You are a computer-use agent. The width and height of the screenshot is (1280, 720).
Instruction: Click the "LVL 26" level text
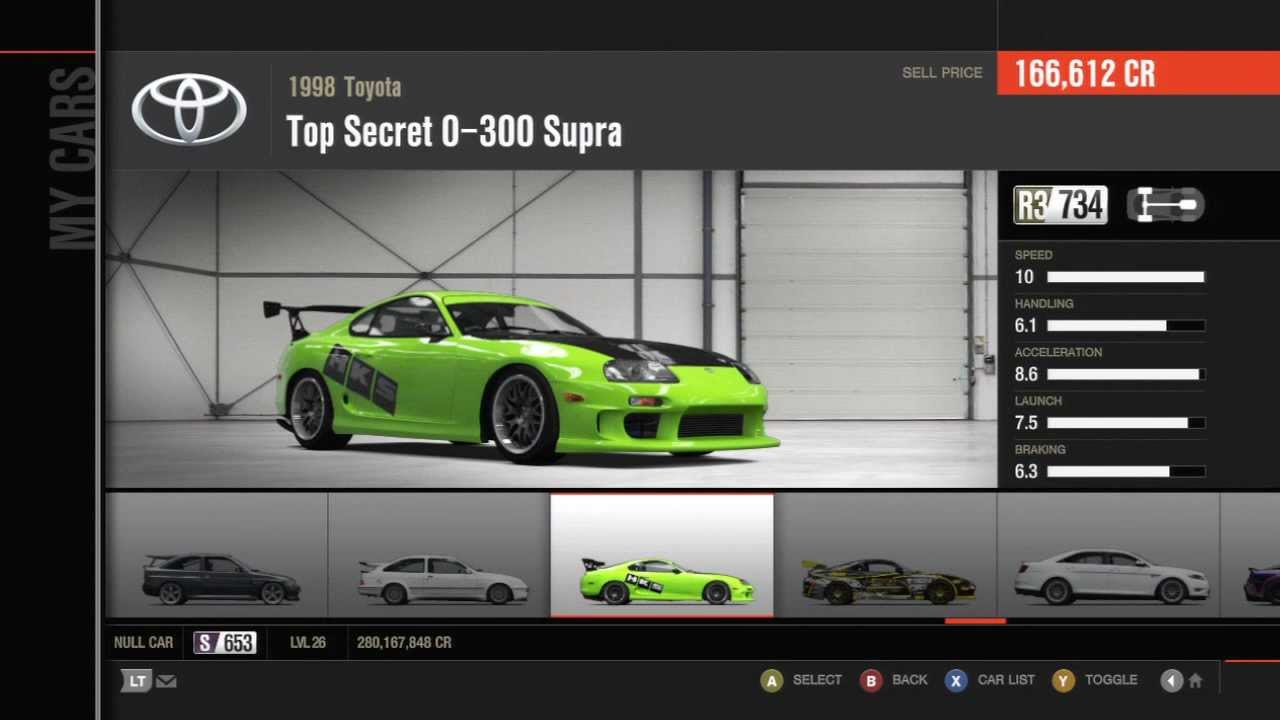point(308,643)
